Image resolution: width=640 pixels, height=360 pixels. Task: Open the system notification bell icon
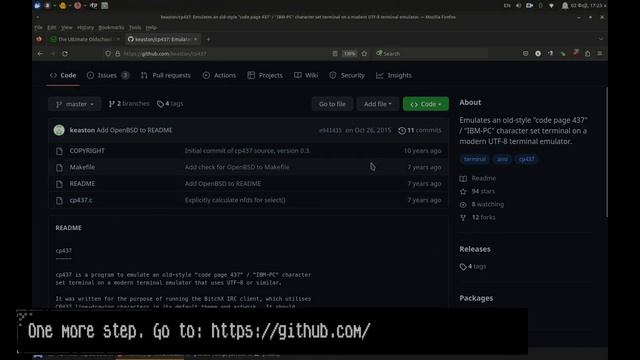point(565,6)
